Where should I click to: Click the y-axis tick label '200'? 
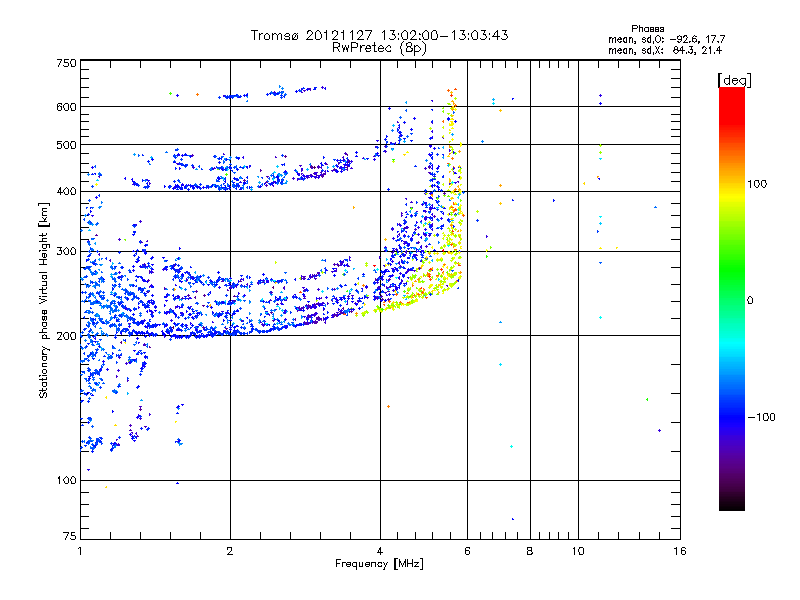[x=66, y=336]
